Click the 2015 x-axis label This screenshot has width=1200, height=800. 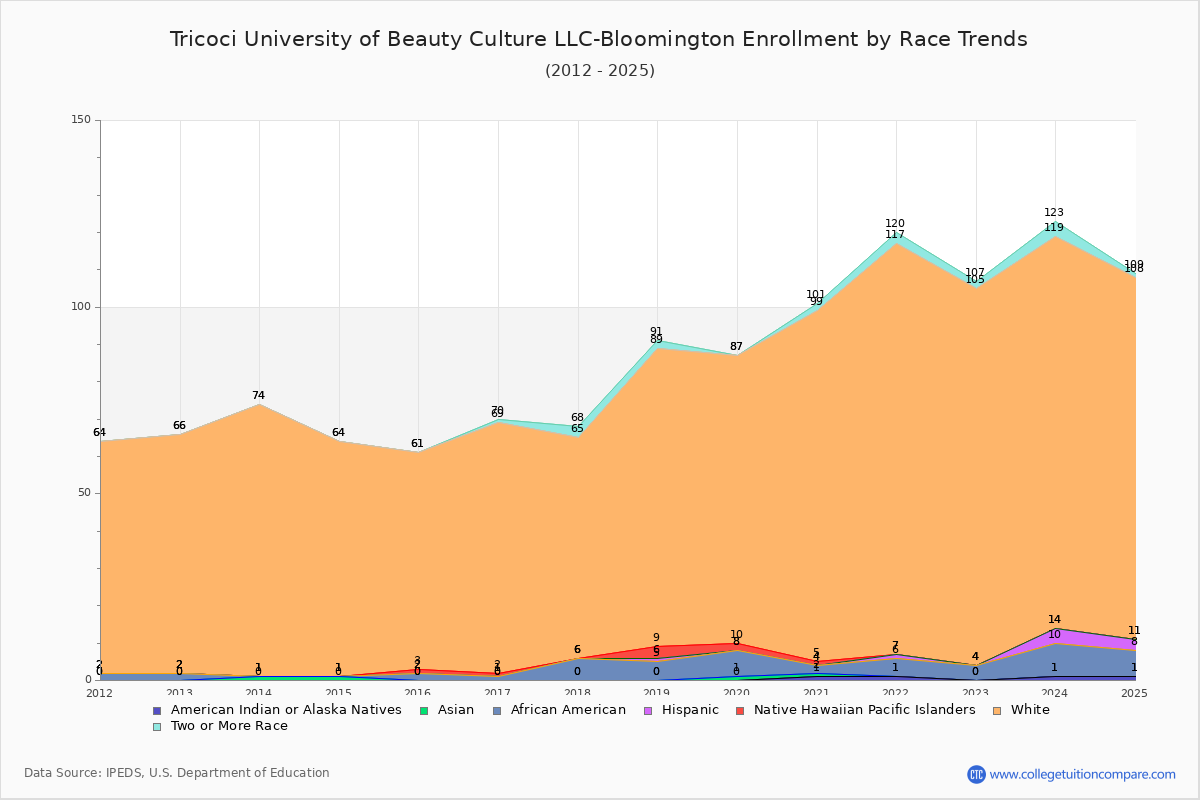[x=339, y=692]
